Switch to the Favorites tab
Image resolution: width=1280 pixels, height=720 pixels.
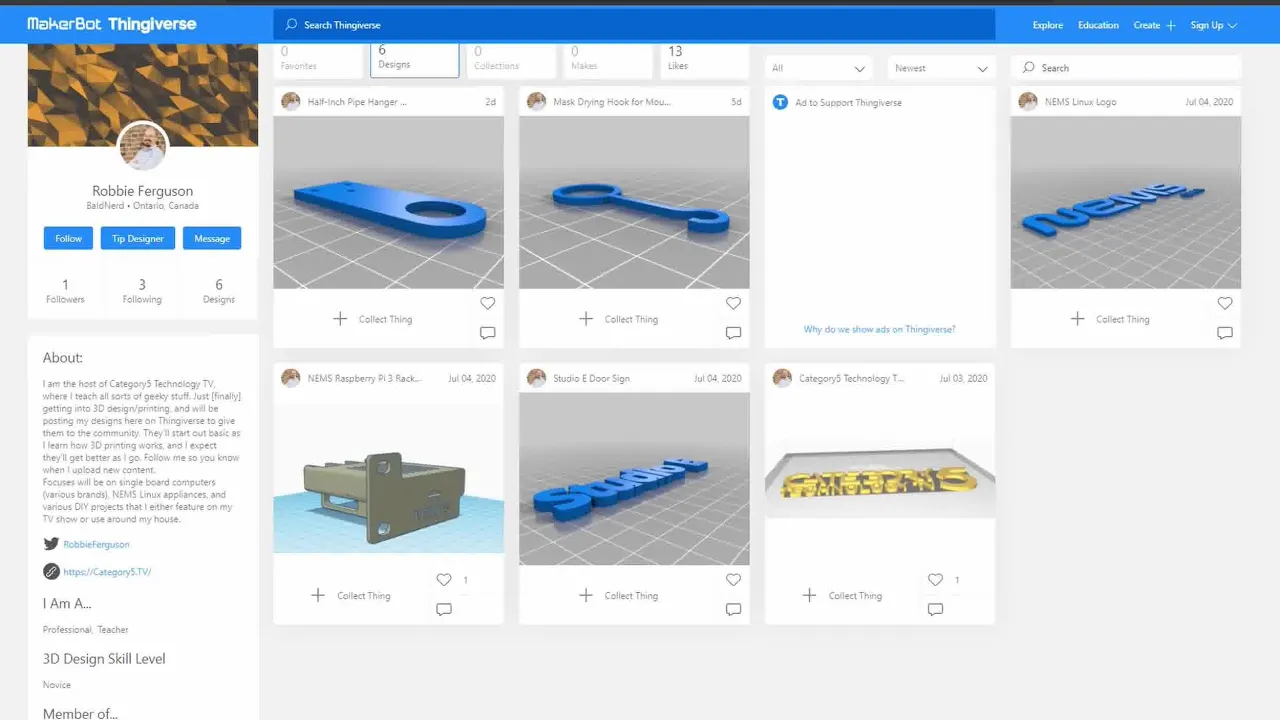(317, 58)
